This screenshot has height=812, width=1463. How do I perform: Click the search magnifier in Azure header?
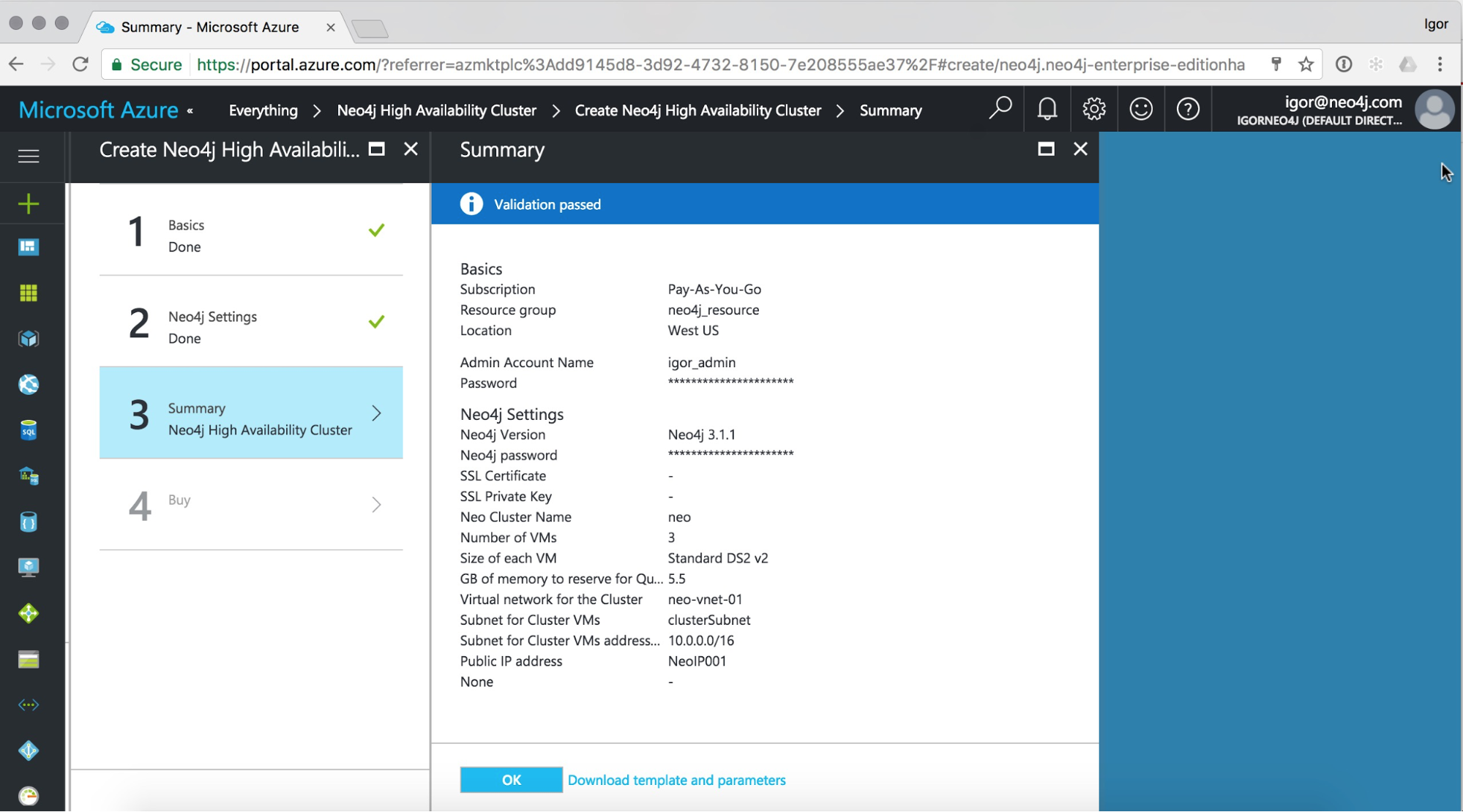coord(1000,108)
